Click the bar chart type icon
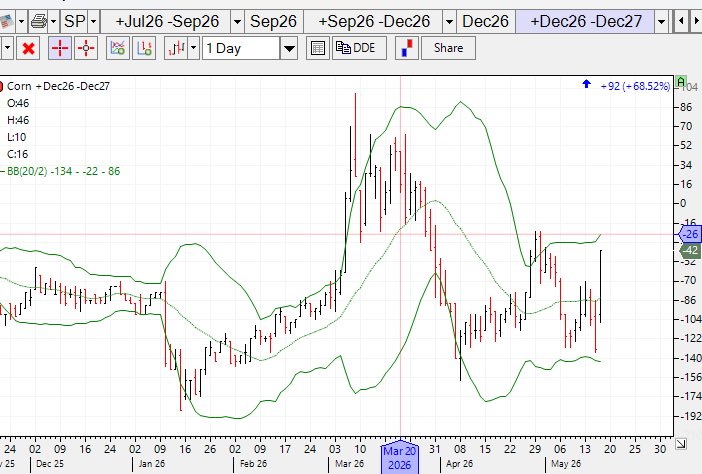Screen dimensions: 702x474 pos(176,48)
